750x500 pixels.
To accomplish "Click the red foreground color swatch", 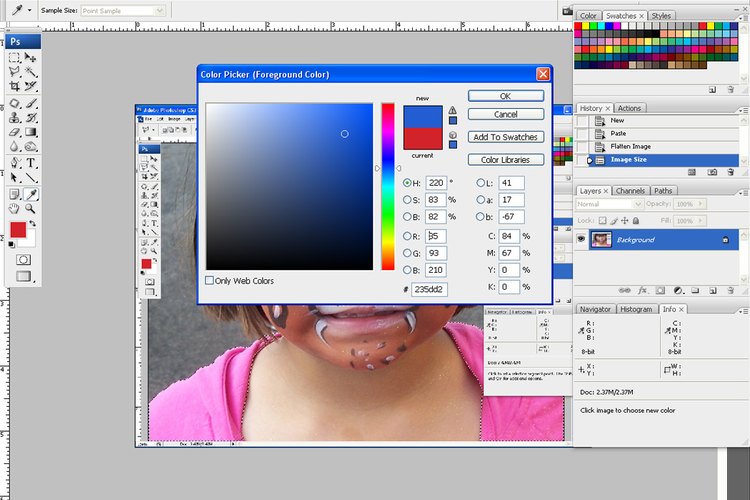I will (18, 230).
